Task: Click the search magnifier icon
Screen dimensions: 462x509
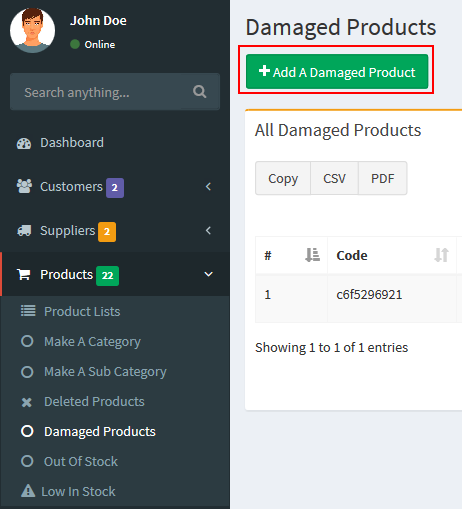Action: coord(199,91)
